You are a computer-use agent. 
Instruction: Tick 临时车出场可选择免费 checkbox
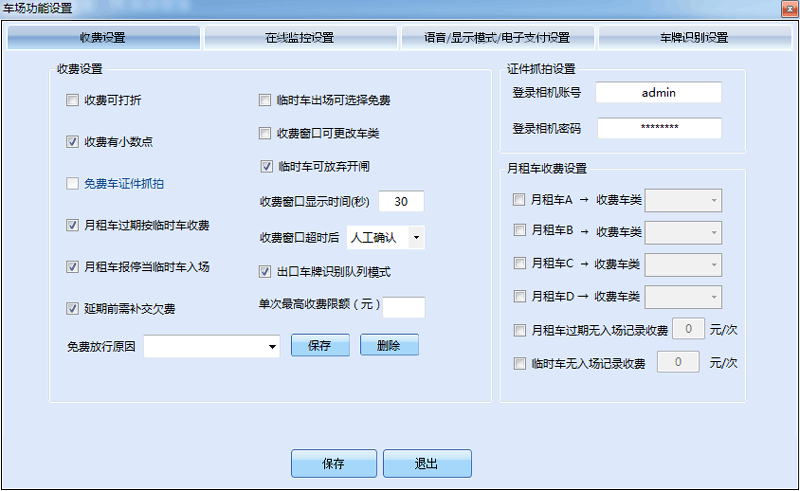pyautogui.click(x=265, y=100)
